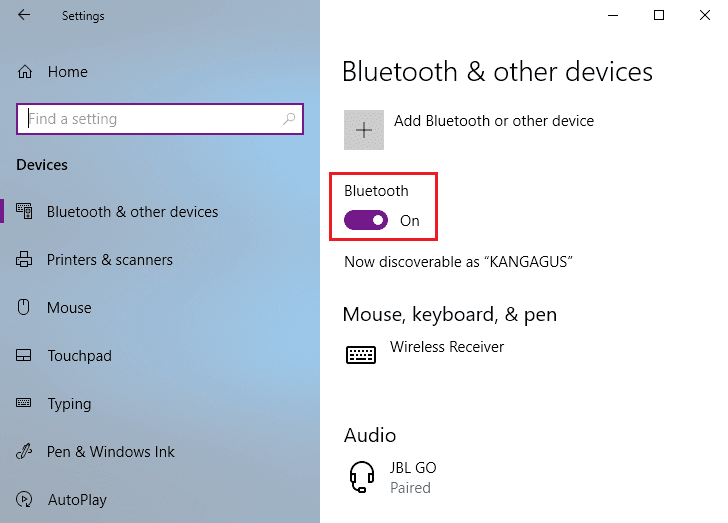The height and width of the screenshot is (523, 728).
Task: Maximize the Settings window
Action: (x=659, y=15)
